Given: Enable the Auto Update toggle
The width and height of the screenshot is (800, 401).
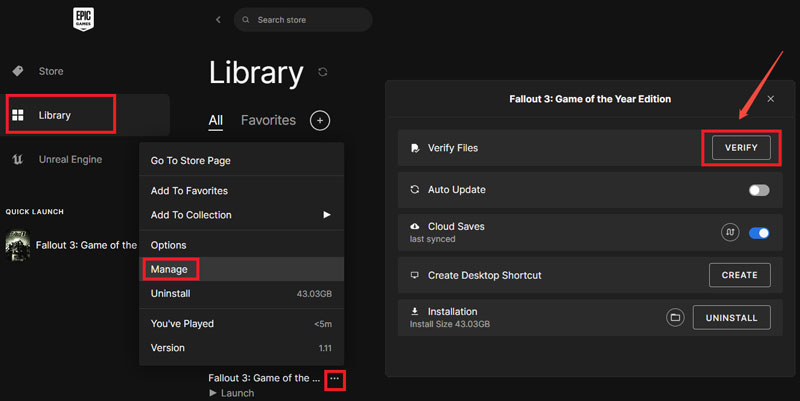Looking at the screenshot, I should [759, 190].
